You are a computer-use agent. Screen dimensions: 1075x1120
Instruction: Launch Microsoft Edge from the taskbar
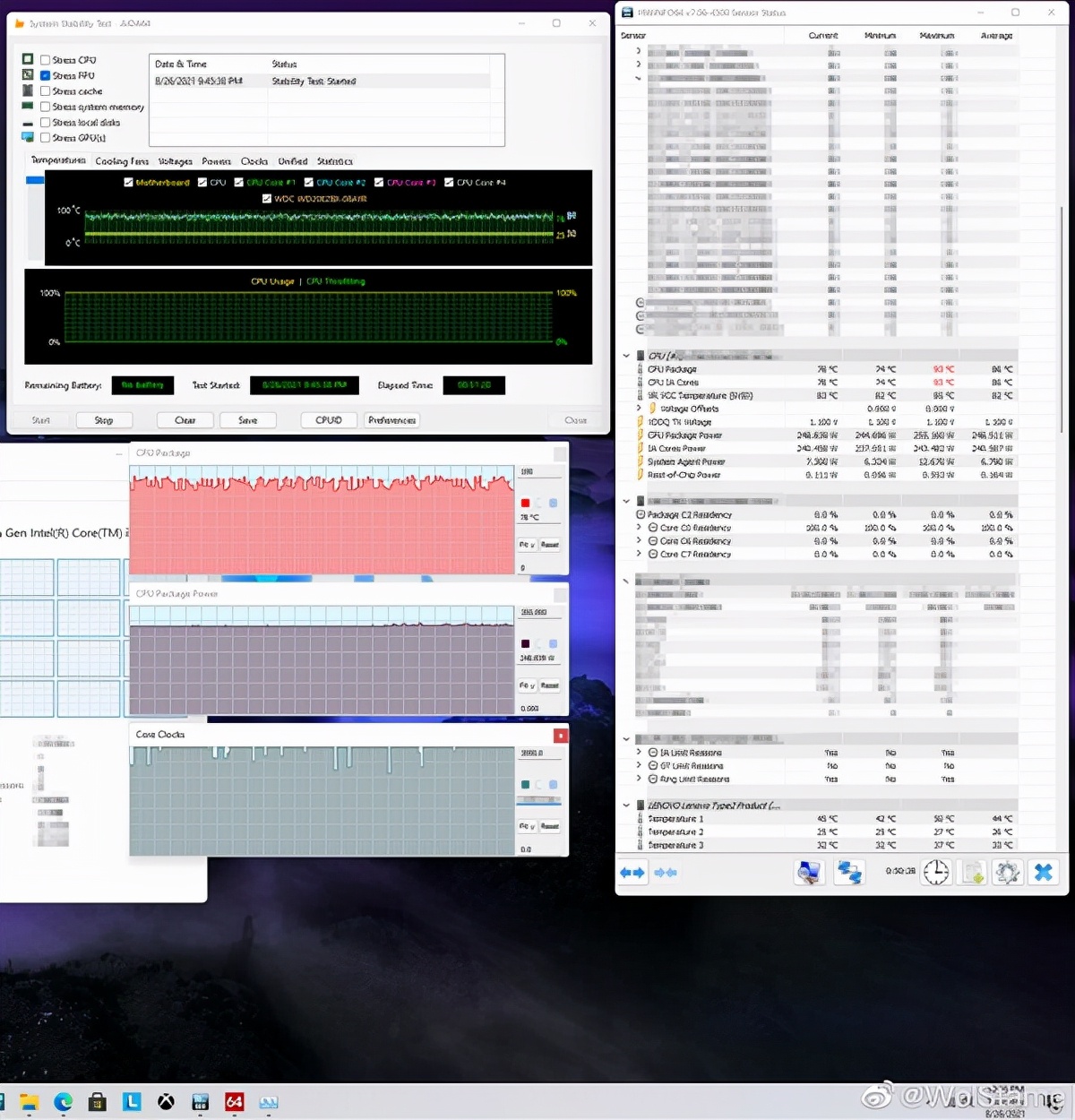coord(63,1102)
